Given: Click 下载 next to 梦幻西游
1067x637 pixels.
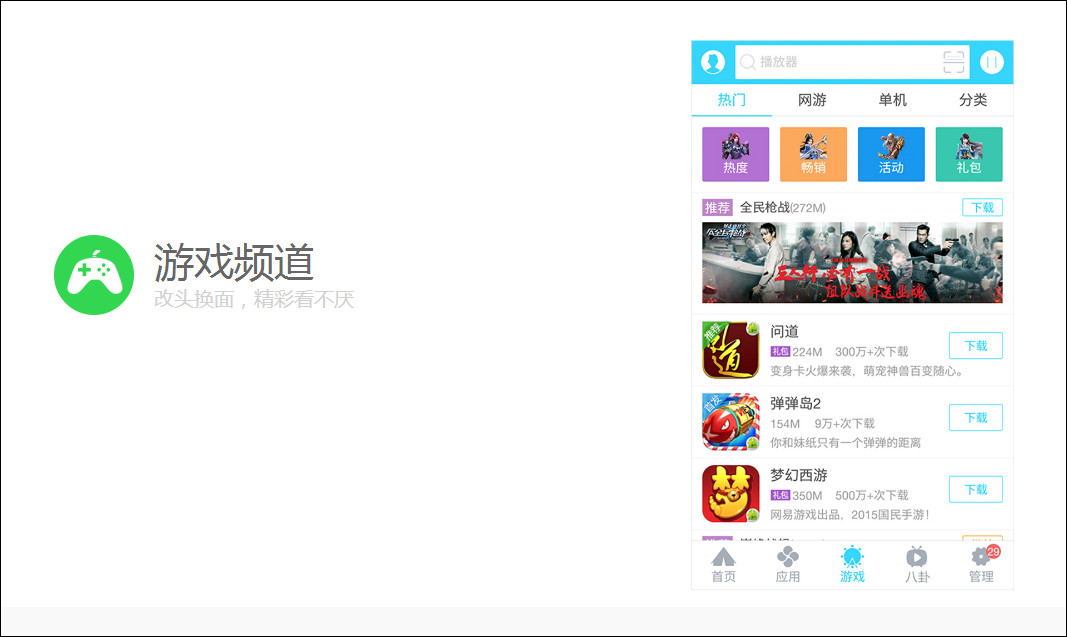Looking at the screenshot, I should click(x=975, y=489).
